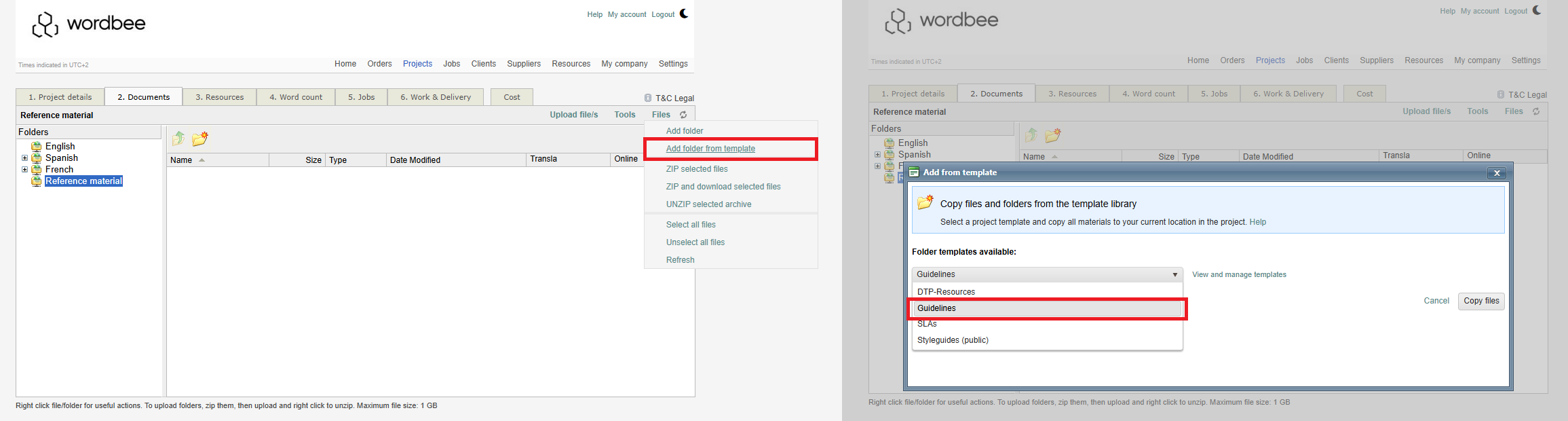Viewport: 1568px width, 421px height.
Task: Open View and manage templates link
Action: [1239, 274]
